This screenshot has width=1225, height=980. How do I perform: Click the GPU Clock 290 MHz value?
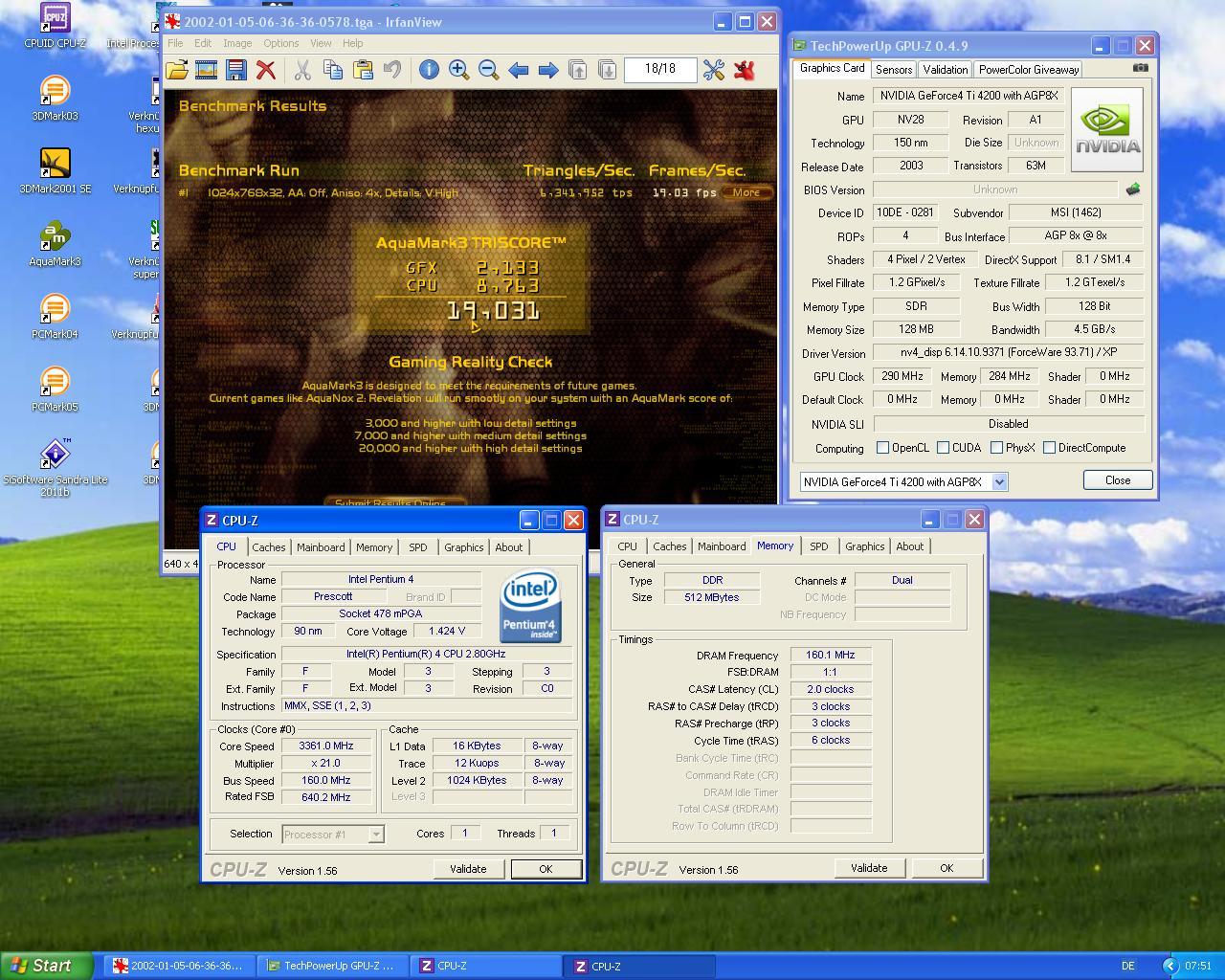point(902,376)
